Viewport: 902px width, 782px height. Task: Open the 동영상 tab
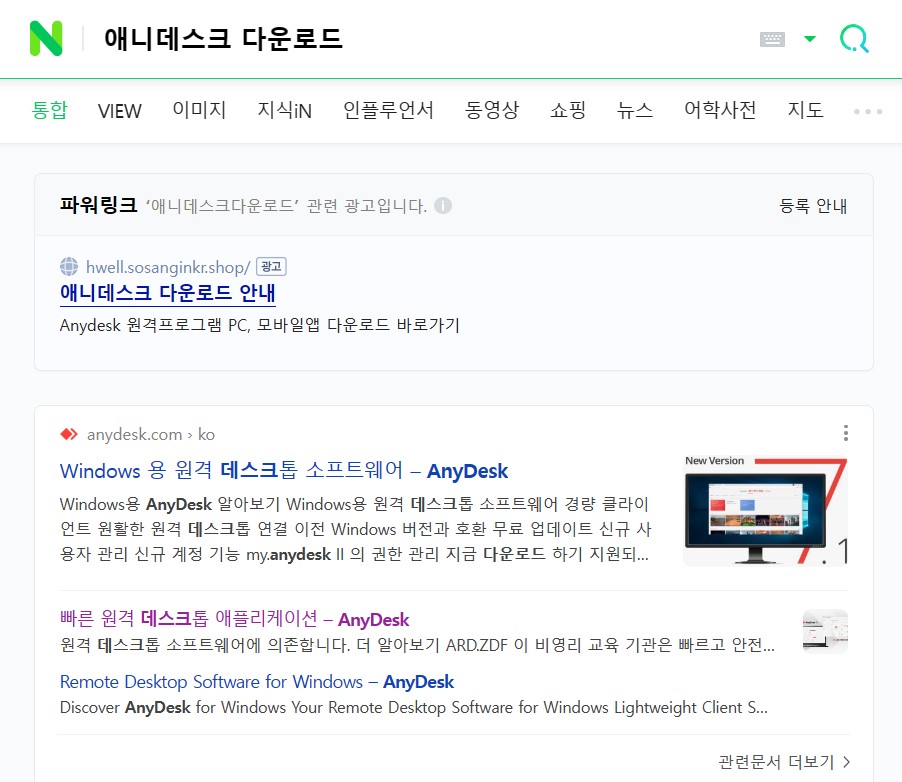(492, 110)
